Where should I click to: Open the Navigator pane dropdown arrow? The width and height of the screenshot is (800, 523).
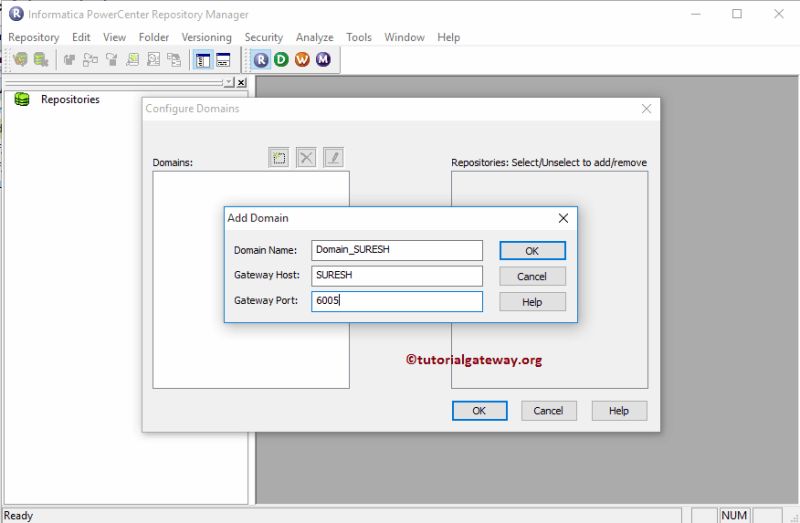click(x=229, y=82)
